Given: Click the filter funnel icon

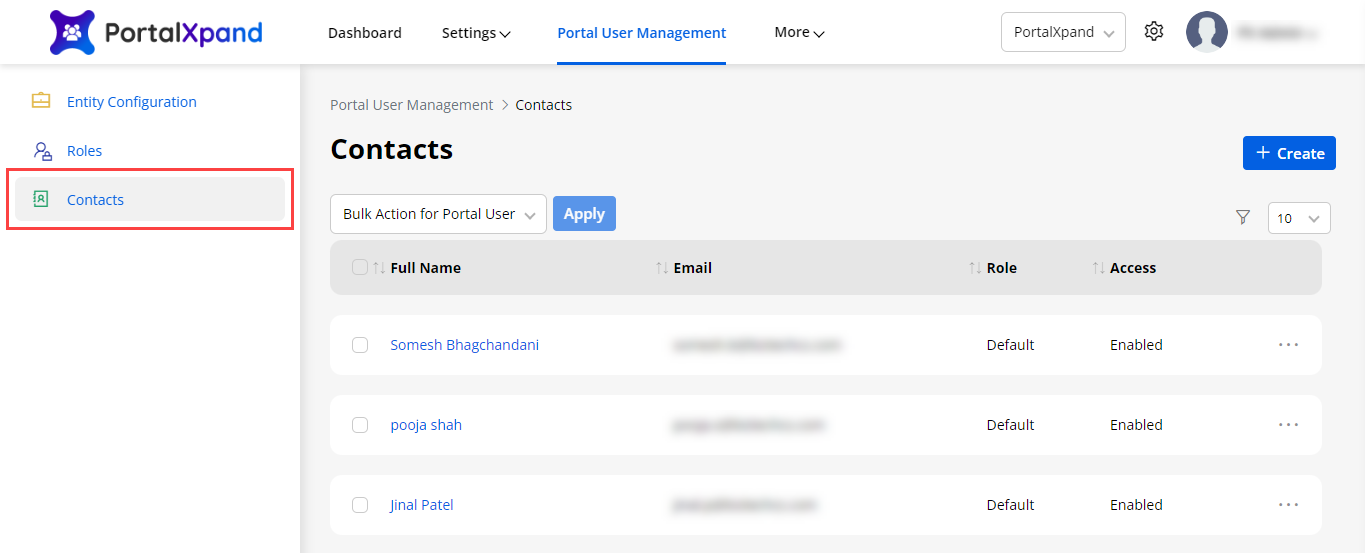Looking at the screenshot, I should point(1243,218).
